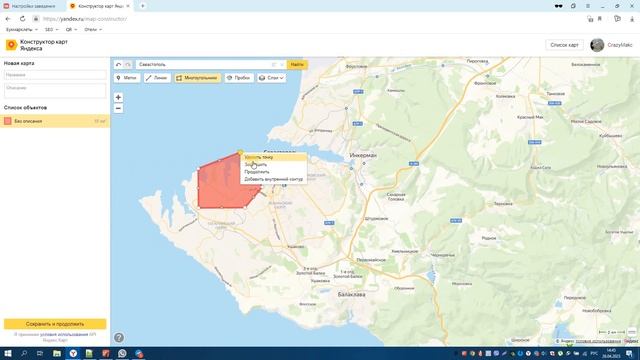640x360 pixels.
Task: Choose Удалить точку in the context menu
Action: coord(273,157)
